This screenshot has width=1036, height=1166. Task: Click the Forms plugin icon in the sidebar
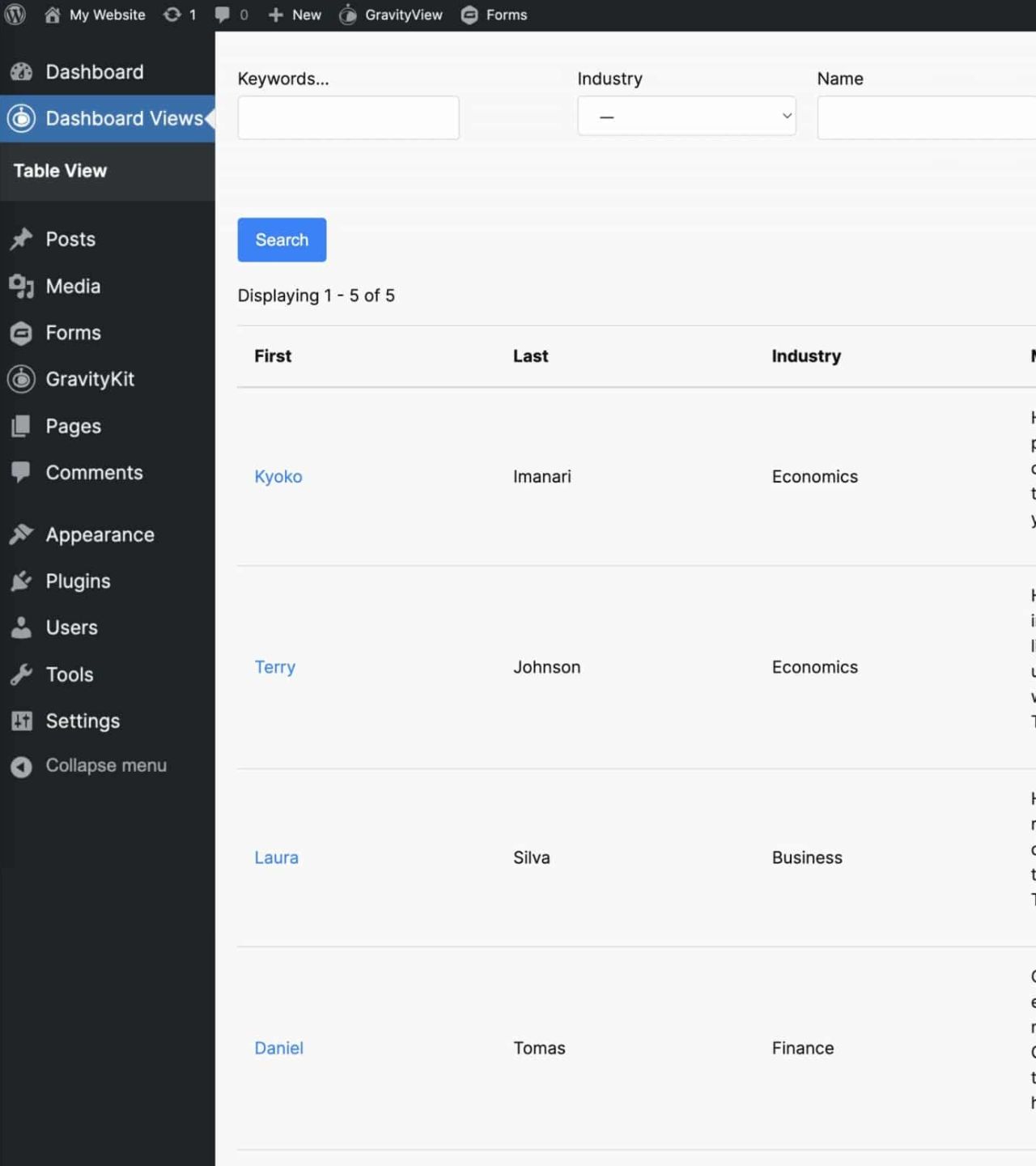pyautogui.click(x=20, y=333)
